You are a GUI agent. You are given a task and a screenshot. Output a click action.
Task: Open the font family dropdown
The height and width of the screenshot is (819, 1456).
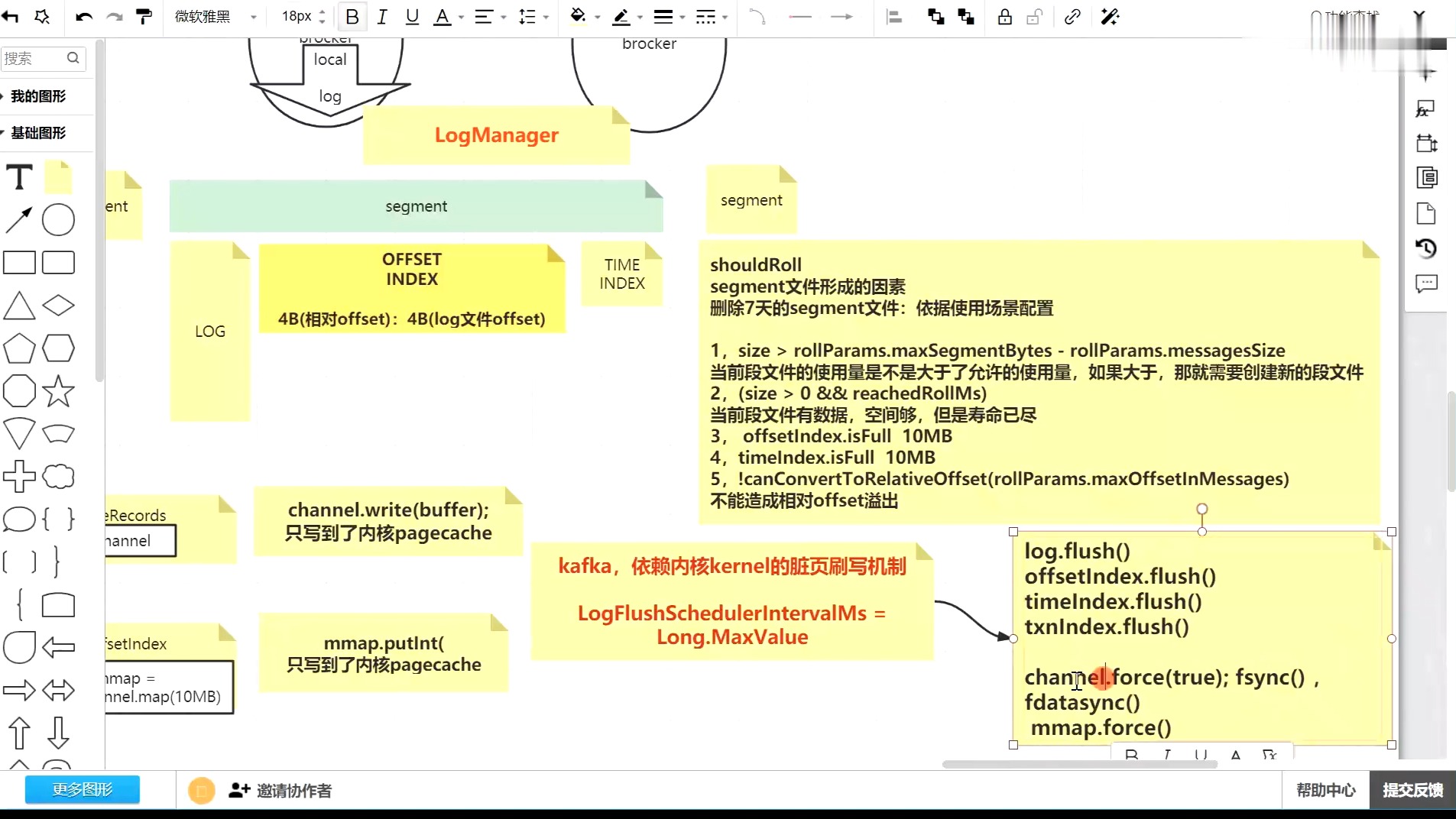[x=216, y=17]
